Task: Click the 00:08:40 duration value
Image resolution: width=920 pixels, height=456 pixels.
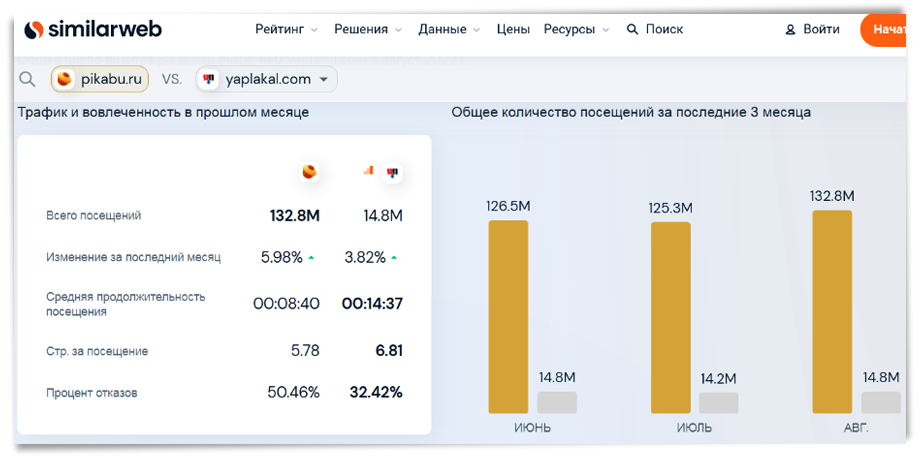Action: click(286, 303)
